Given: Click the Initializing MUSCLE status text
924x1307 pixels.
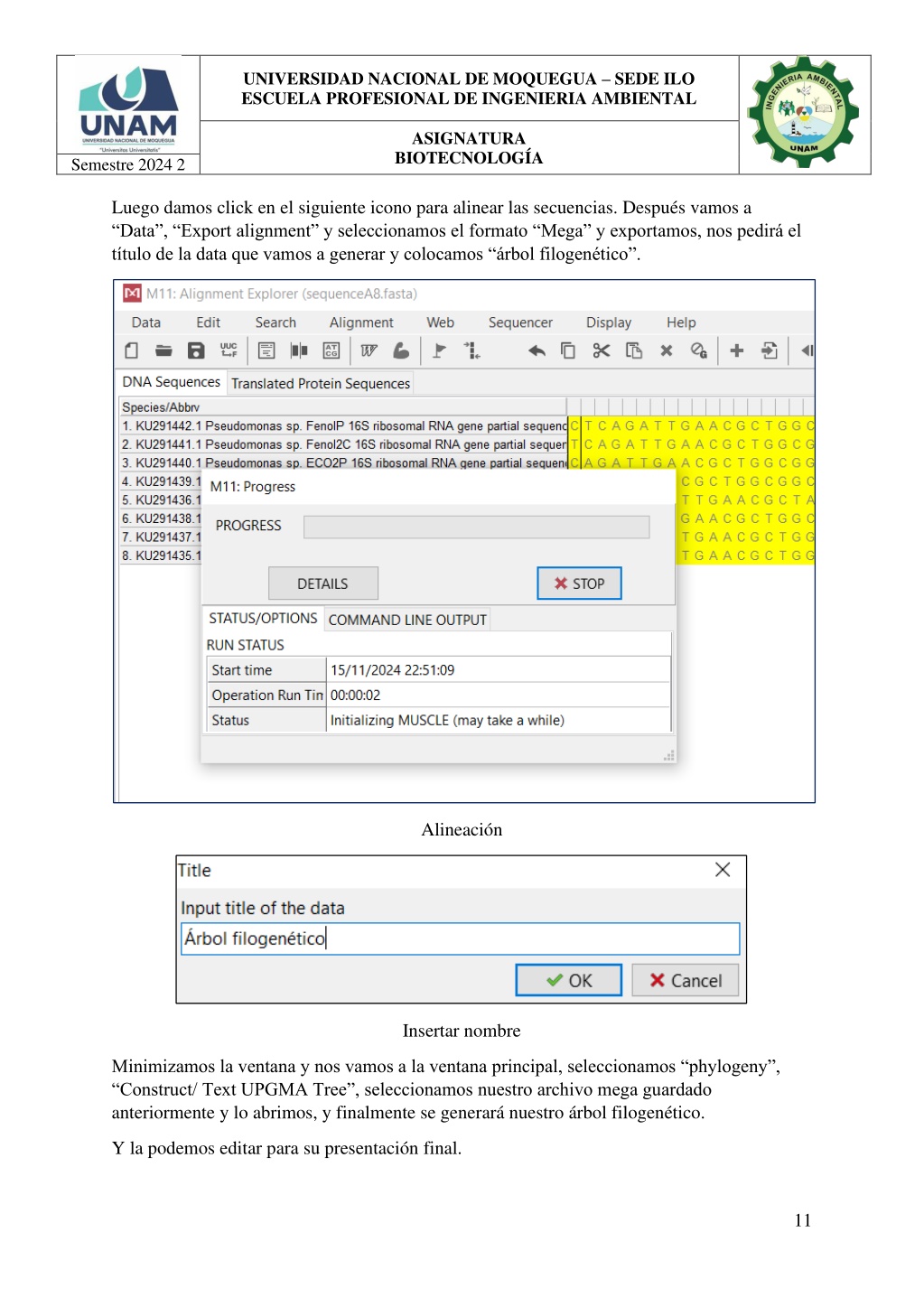Looking at the screenshot, I should [x=447, y=721].
